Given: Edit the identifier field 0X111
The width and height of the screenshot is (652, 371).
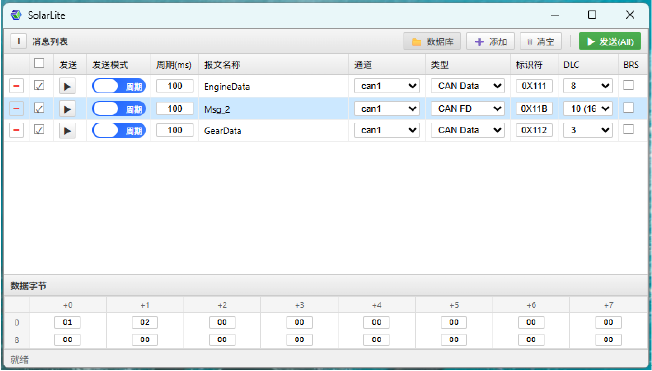Looking at the screenshot, I should point(534,86).
